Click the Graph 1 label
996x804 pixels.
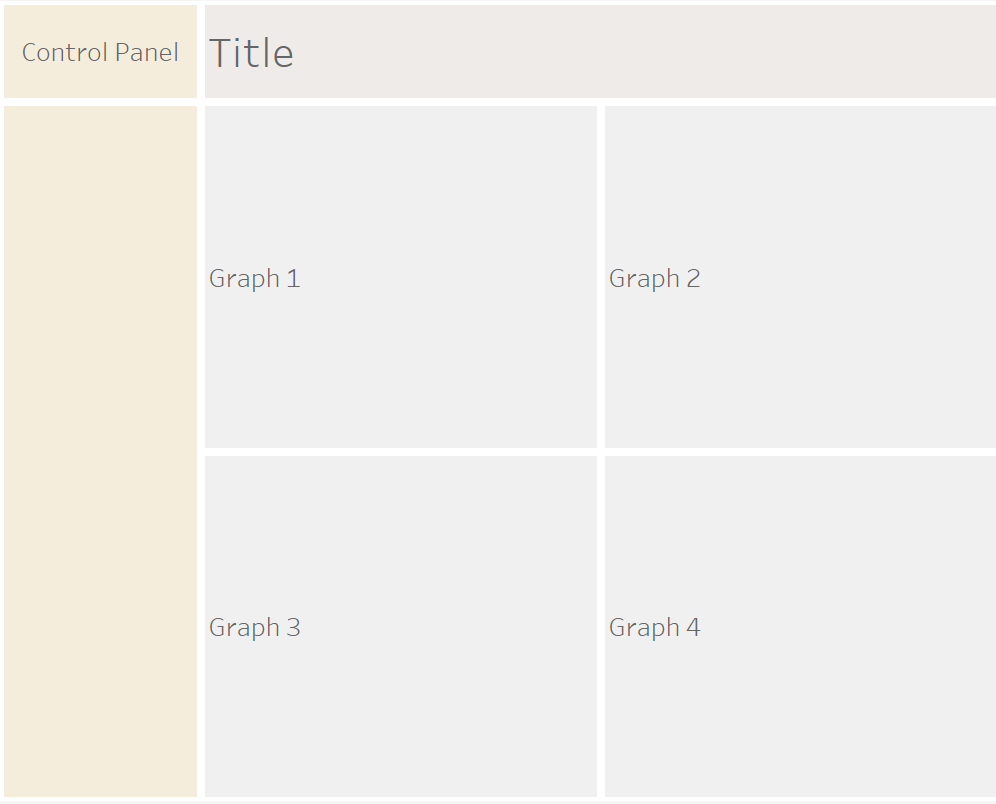point(254,278)
